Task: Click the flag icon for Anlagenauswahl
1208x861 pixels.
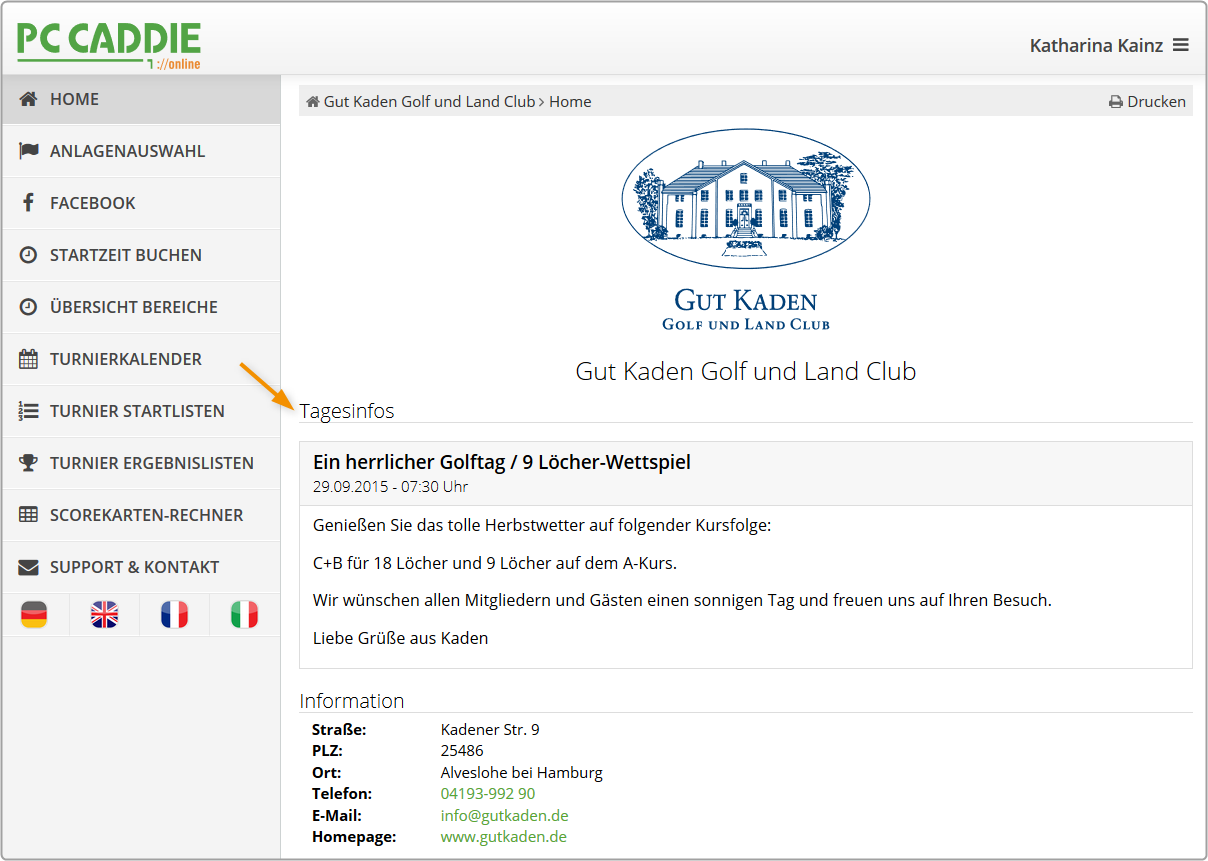Action: pyautogui.click(x=29, y=151)
